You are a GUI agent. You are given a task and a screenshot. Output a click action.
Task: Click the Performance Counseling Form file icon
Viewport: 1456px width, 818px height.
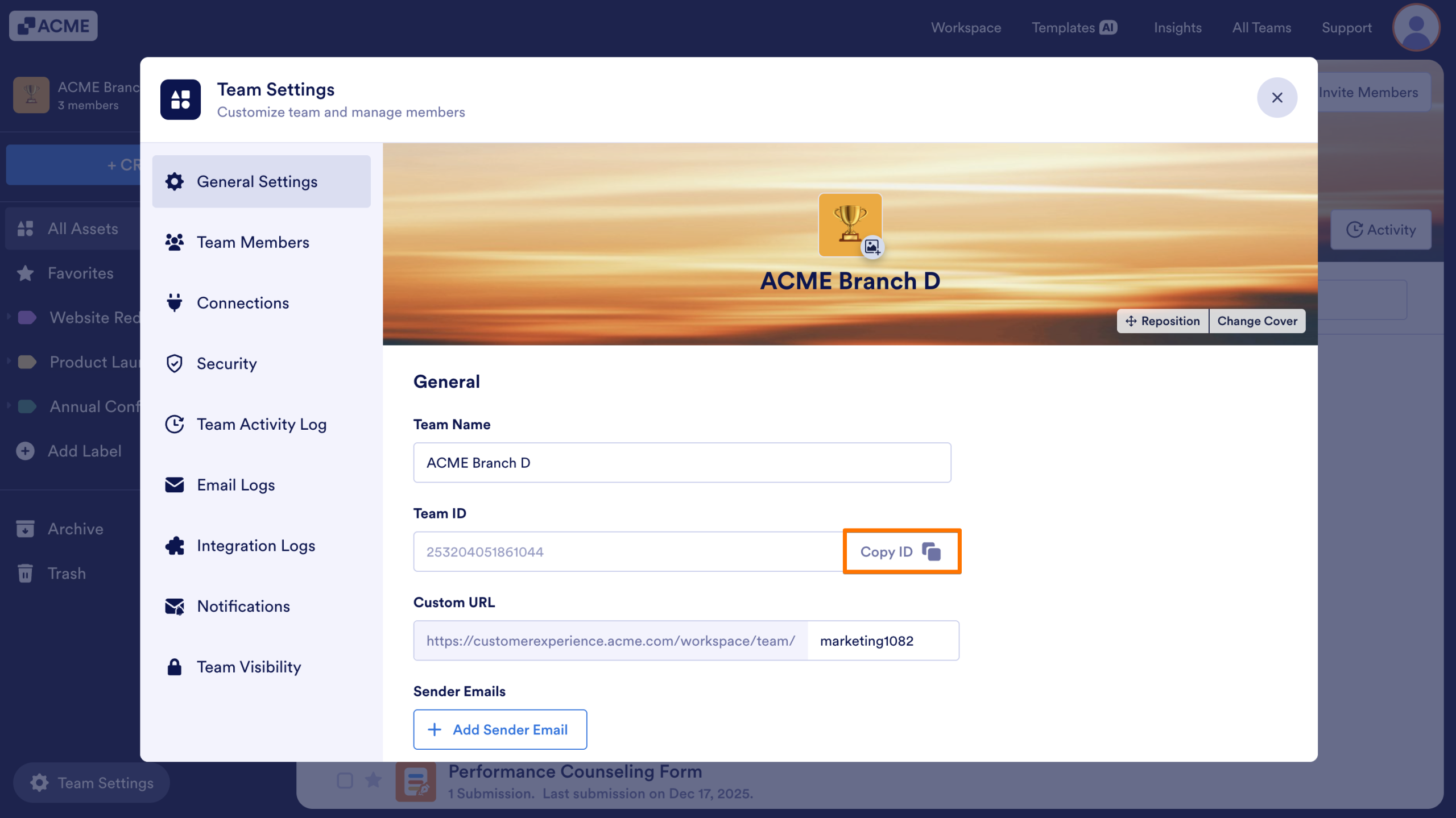(x=416, y=782)
